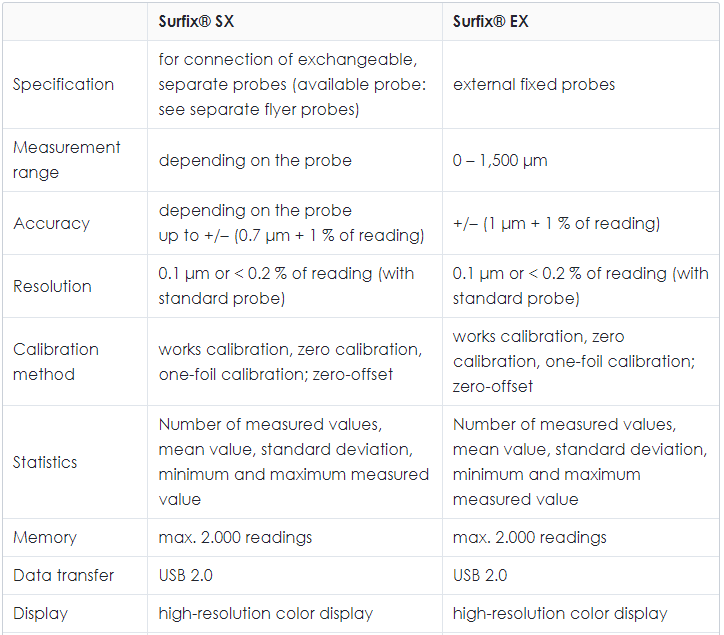Select the Specification row label
The width and height of the screenshot is (724, 635).
pos(63,85)
